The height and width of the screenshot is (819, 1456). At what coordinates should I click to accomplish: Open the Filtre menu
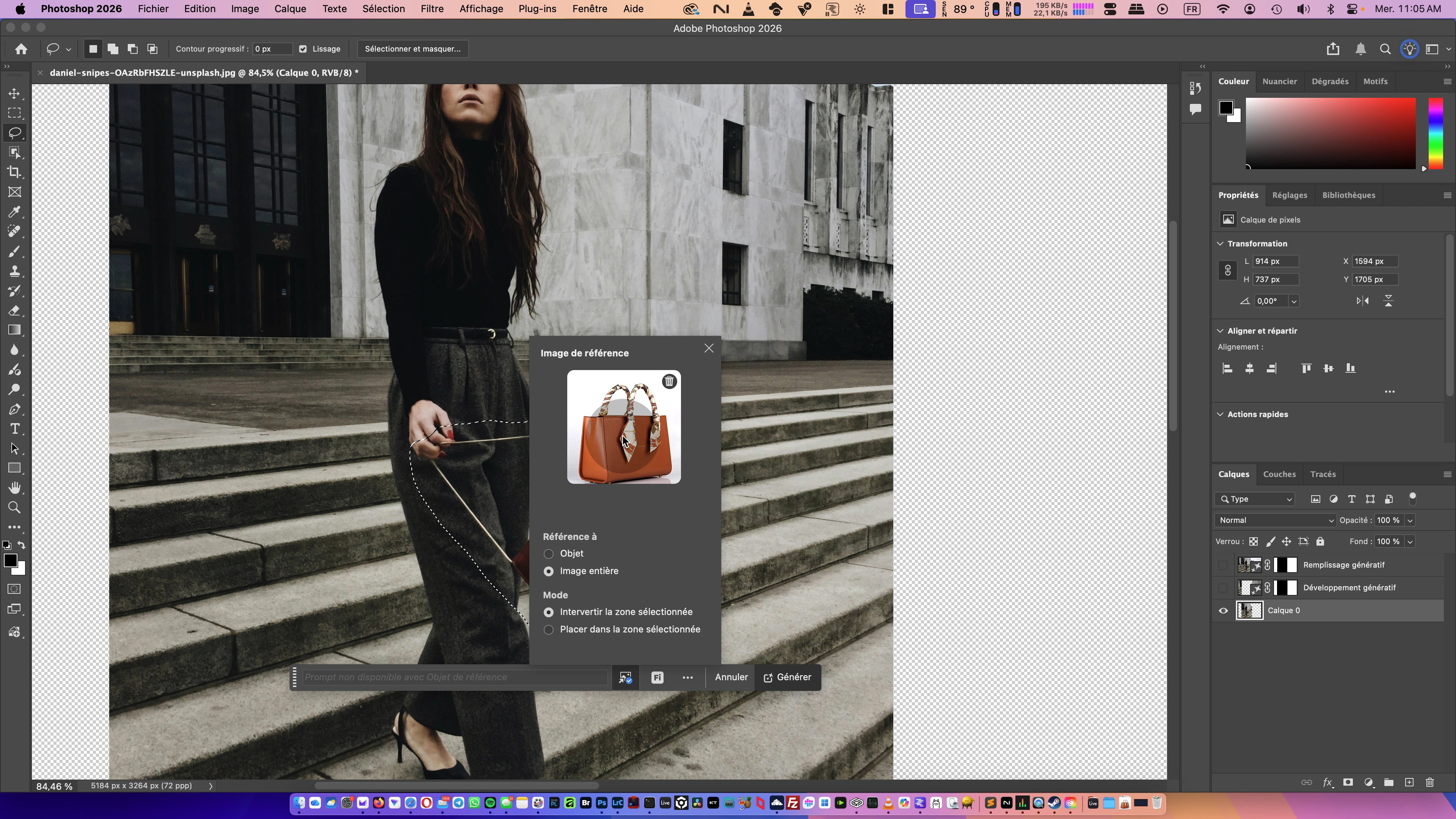432,9
